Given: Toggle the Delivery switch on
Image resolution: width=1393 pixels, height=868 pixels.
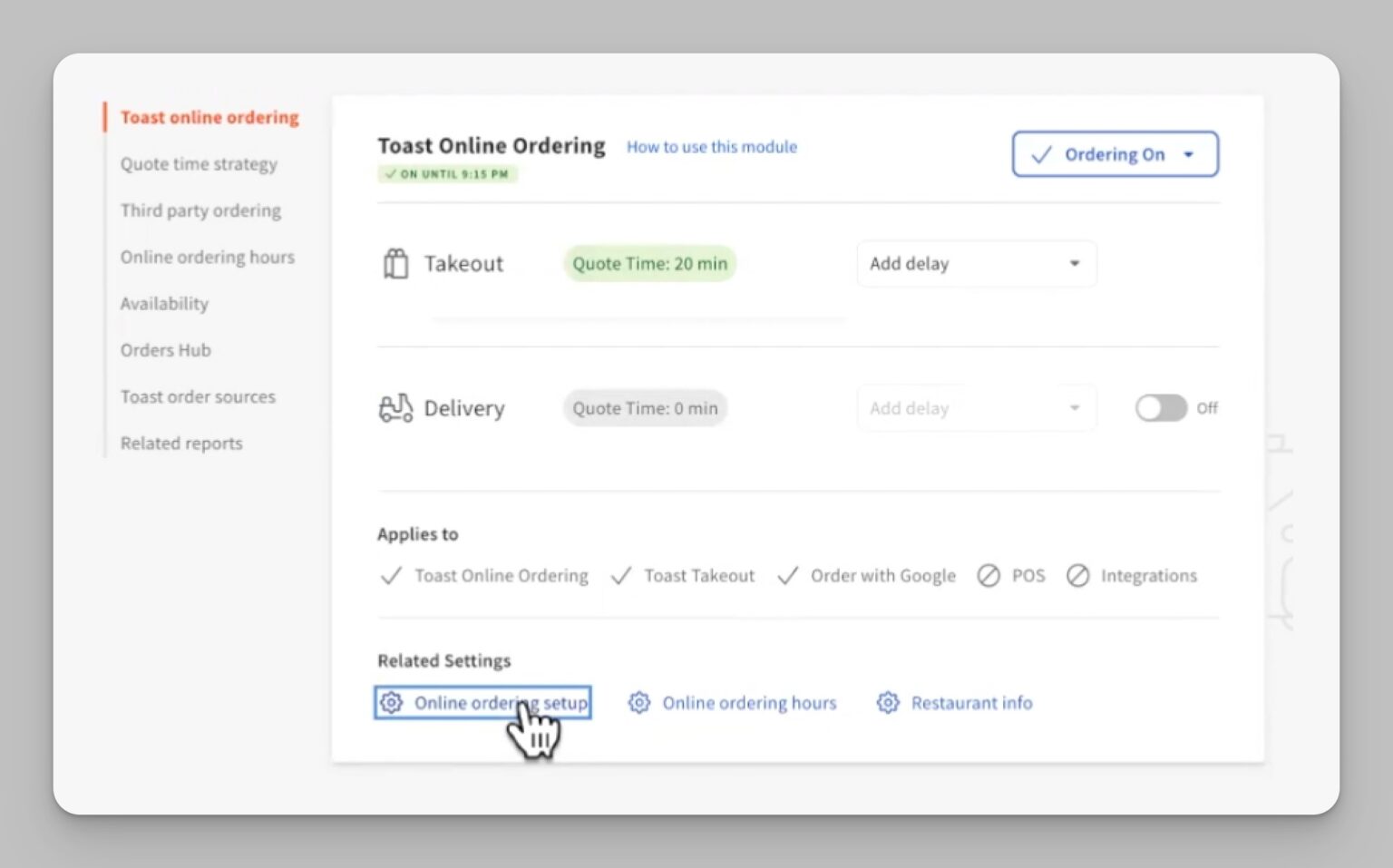Looking at the screenshot, I should pyautogui.click(x=1161, y=408).
